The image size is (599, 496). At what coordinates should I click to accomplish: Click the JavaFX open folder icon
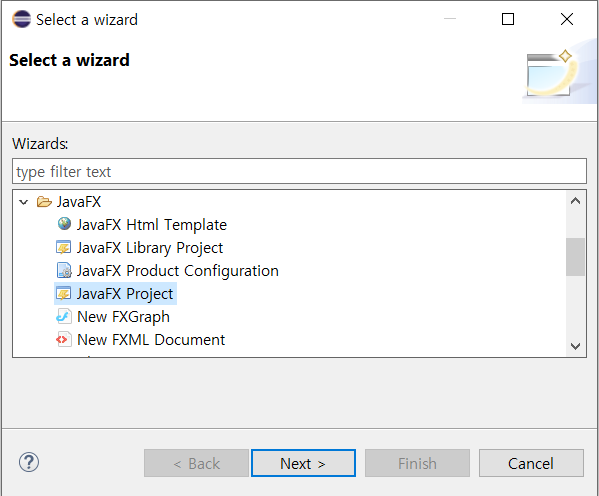(44, 201)
